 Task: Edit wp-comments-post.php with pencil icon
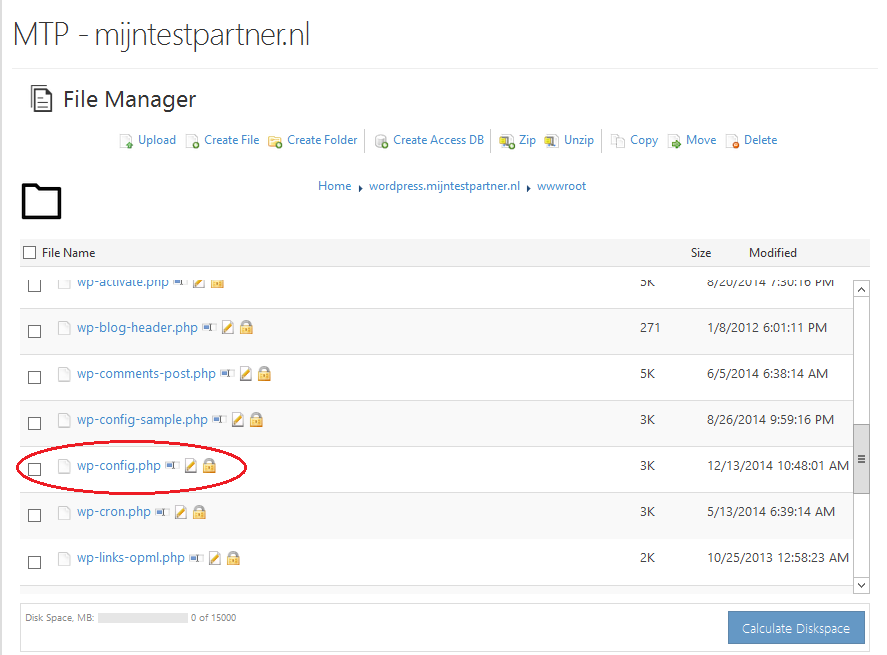tap(246, 373)
